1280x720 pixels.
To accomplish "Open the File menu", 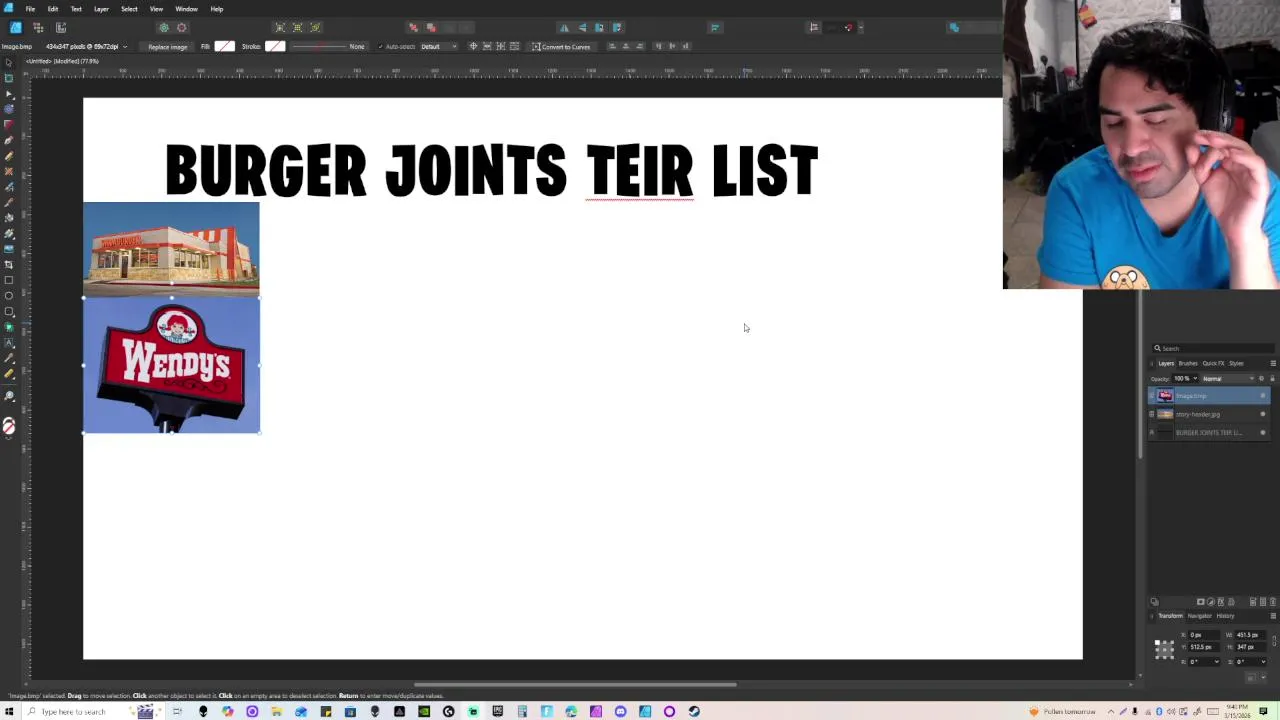I will click(30, 9).
